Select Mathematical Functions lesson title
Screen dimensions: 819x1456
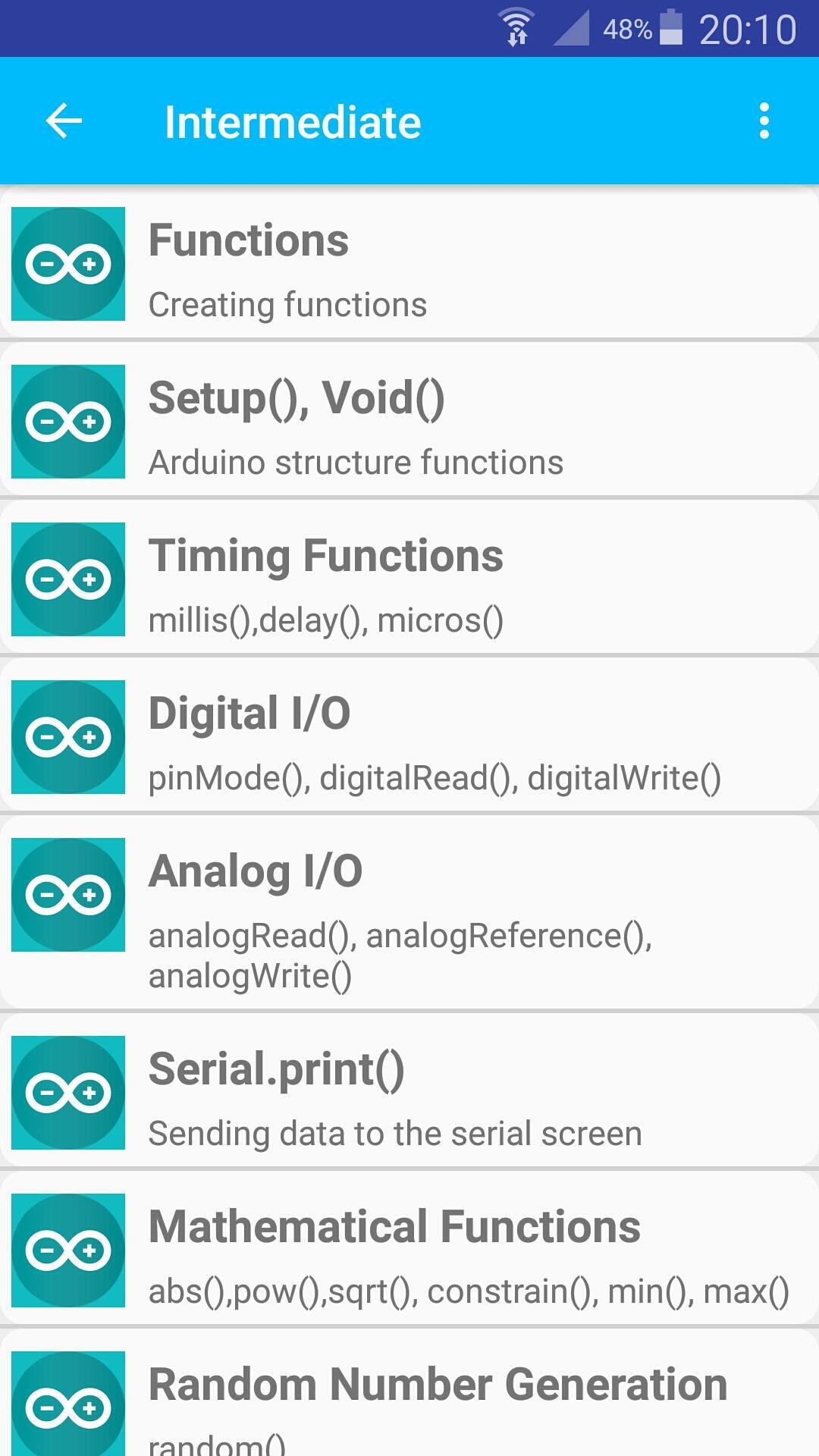tap(394, 1228)
